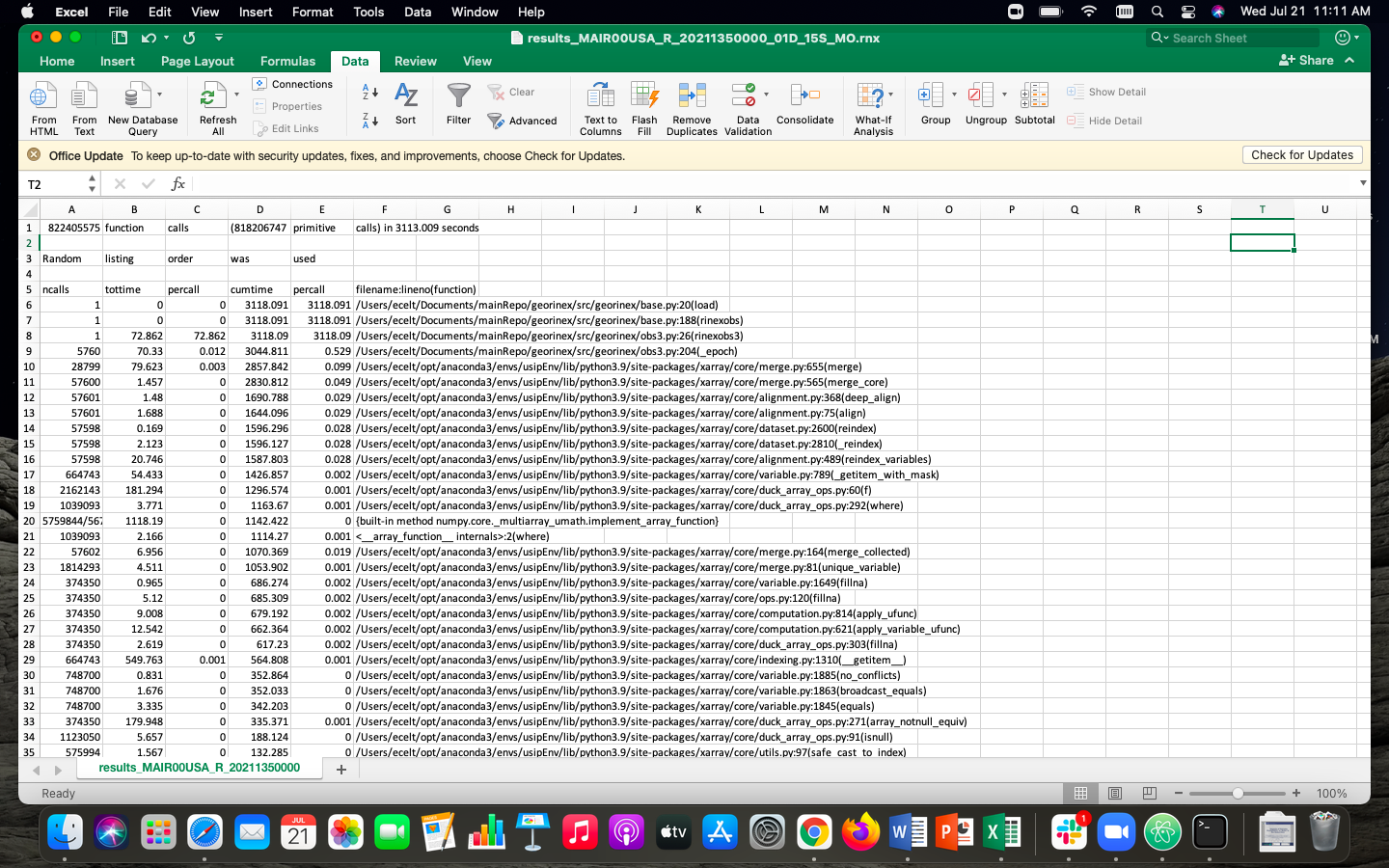Click the Search Sheet field
Screen dimensions: 1389x868
coord(1233,38)
